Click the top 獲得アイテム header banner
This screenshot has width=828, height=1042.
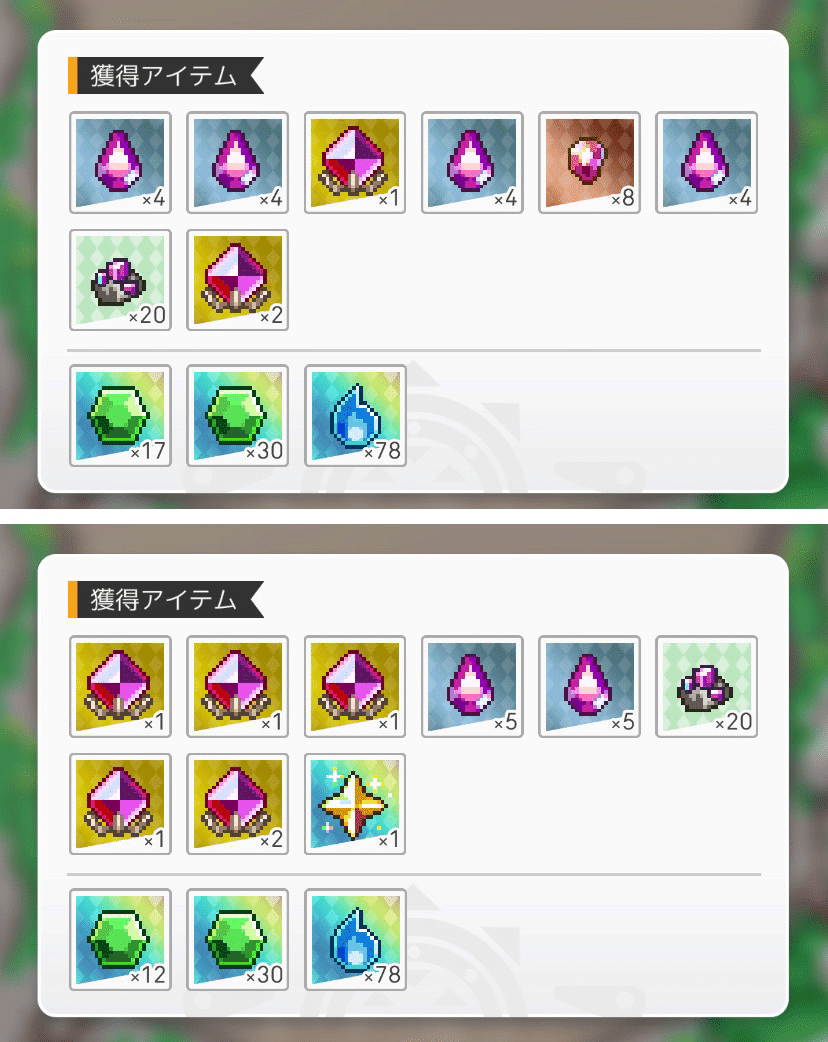coord(166,76)
